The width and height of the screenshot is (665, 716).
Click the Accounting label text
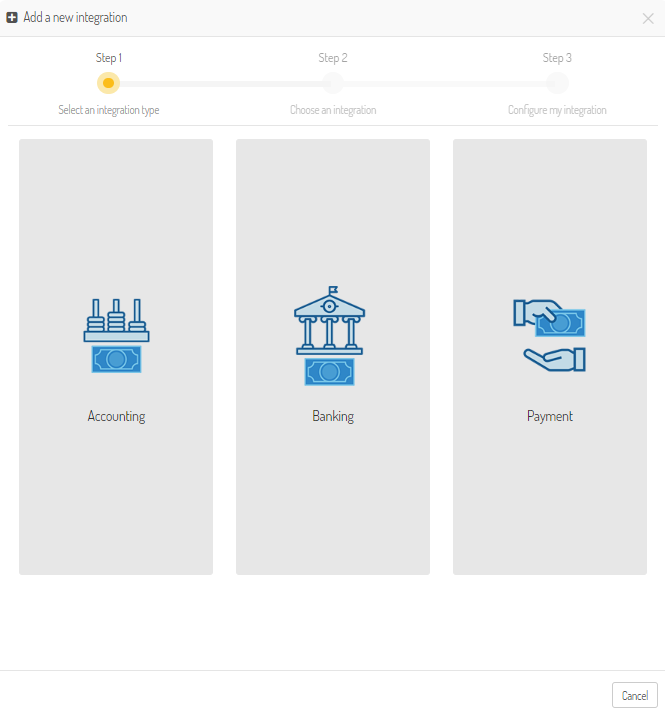[x=116, y=416]
